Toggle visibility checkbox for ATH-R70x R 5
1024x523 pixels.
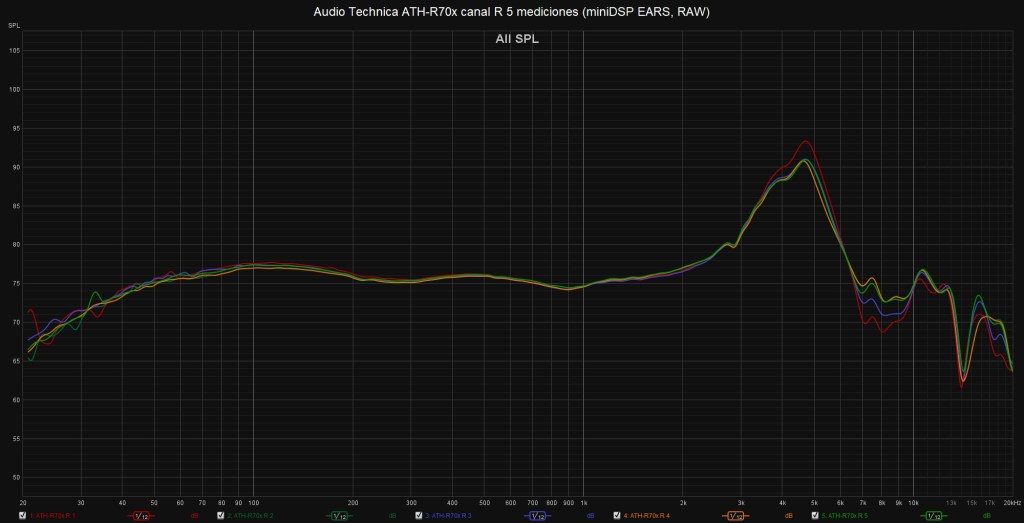(815, 516)
